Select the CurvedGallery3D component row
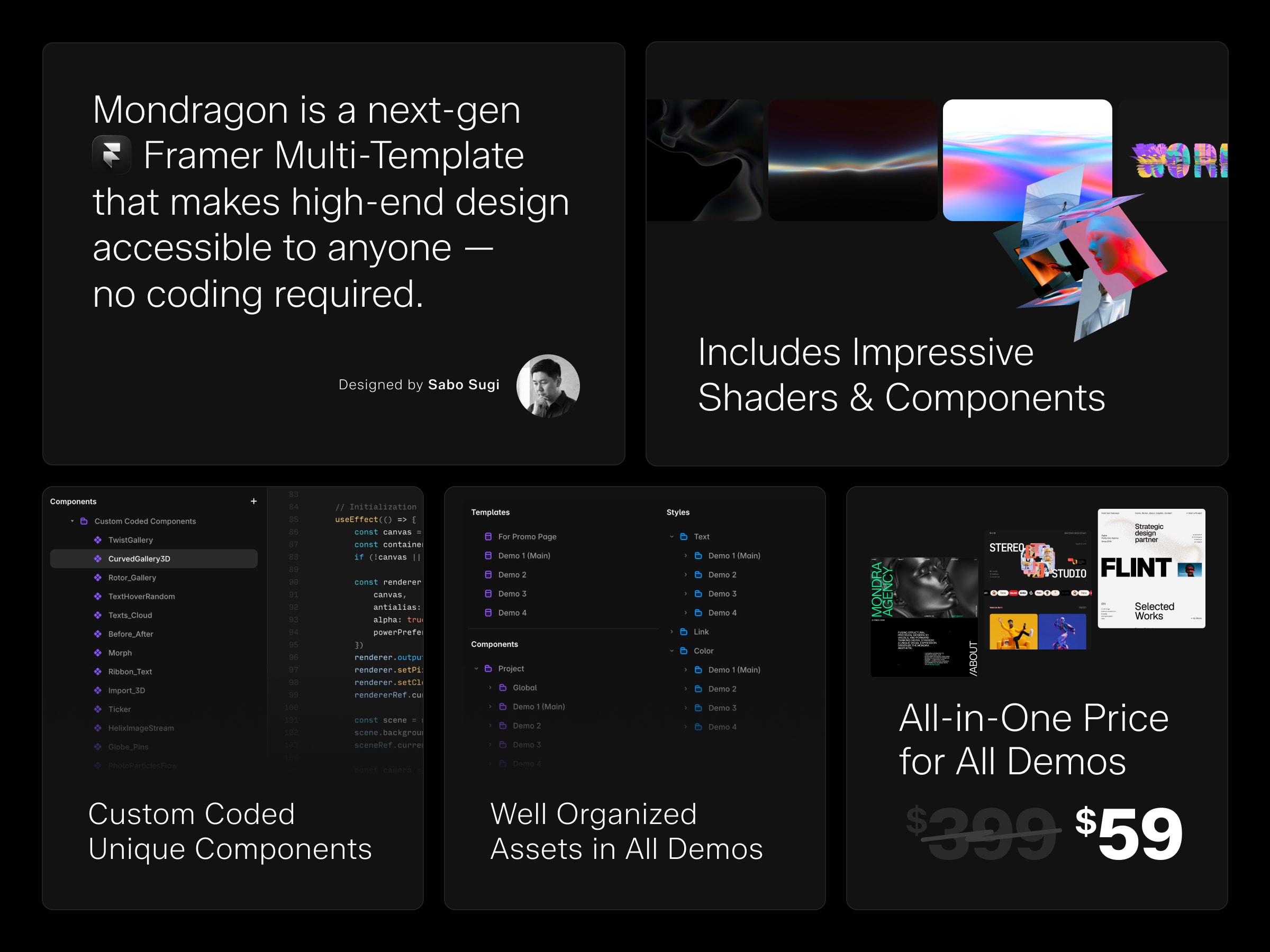 pos(154,559)
